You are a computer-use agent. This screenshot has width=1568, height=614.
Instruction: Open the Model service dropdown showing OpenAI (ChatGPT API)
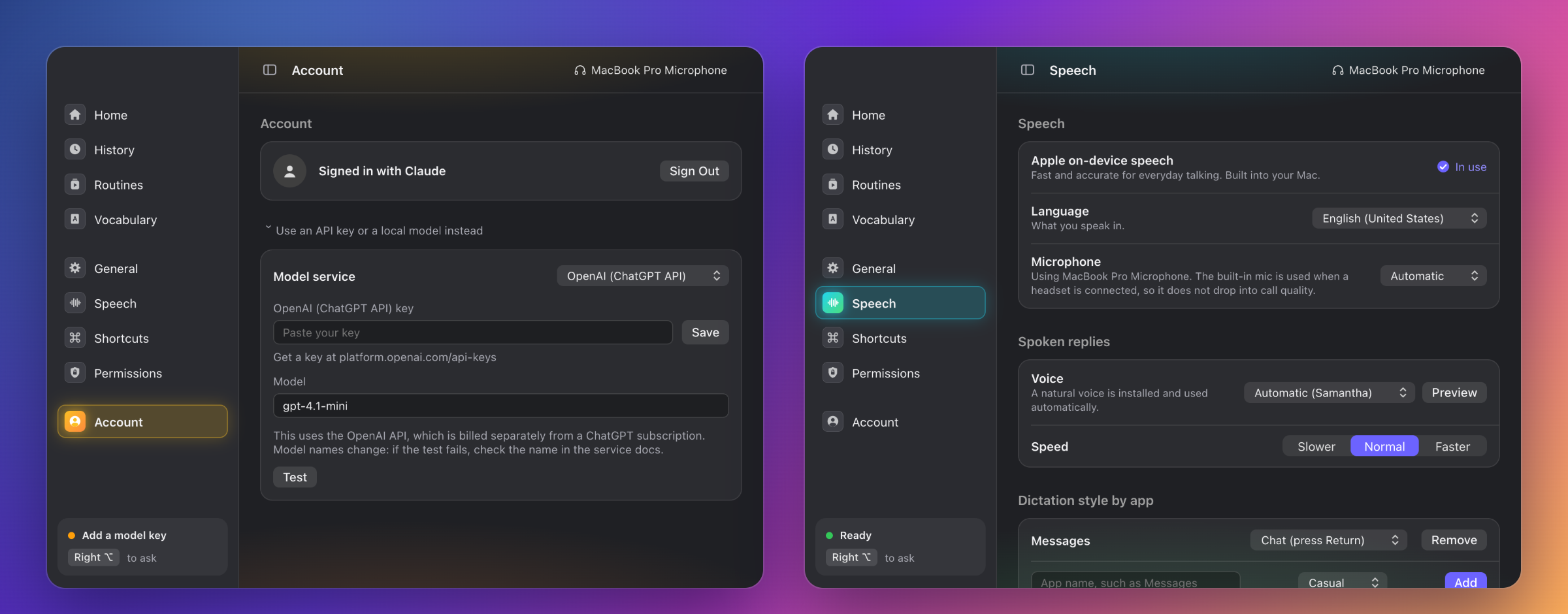(x=643, y=276)
